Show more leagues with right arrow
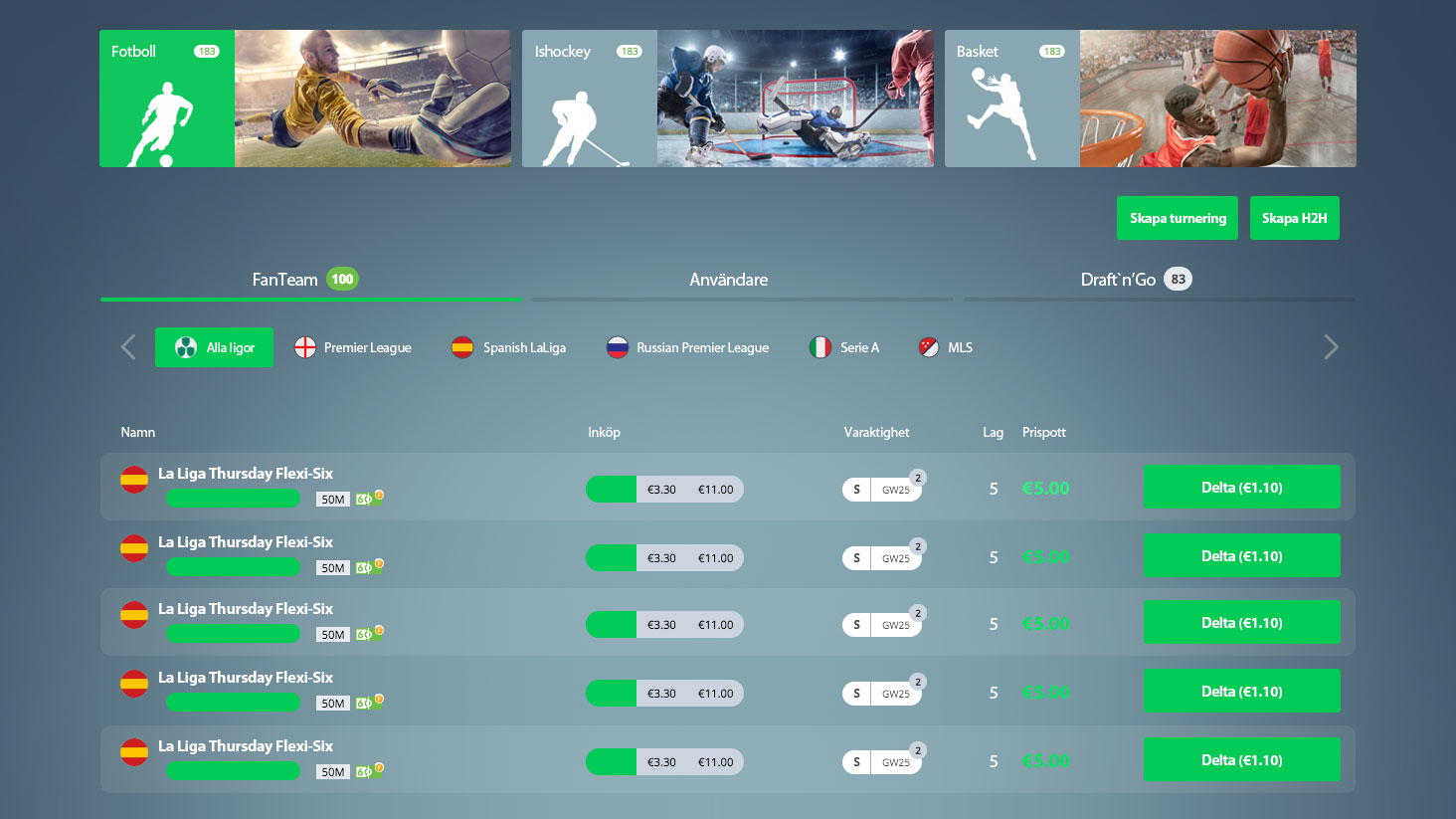This screenshot has width=1456, height=819. coord(1331,347)
